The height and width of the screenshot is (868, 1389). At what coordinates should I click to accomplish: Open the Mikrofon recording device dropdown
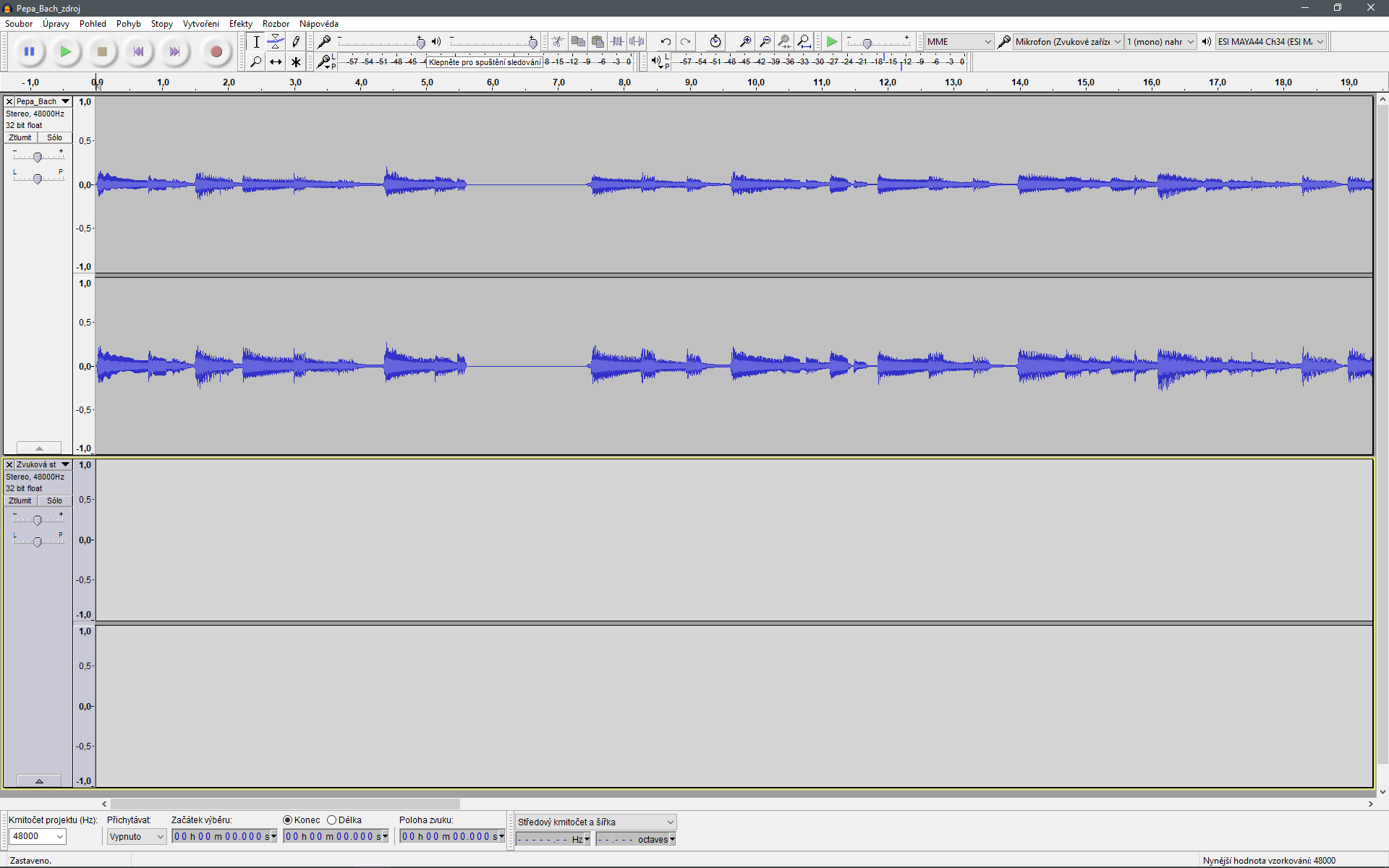[x=1068, y=42]
